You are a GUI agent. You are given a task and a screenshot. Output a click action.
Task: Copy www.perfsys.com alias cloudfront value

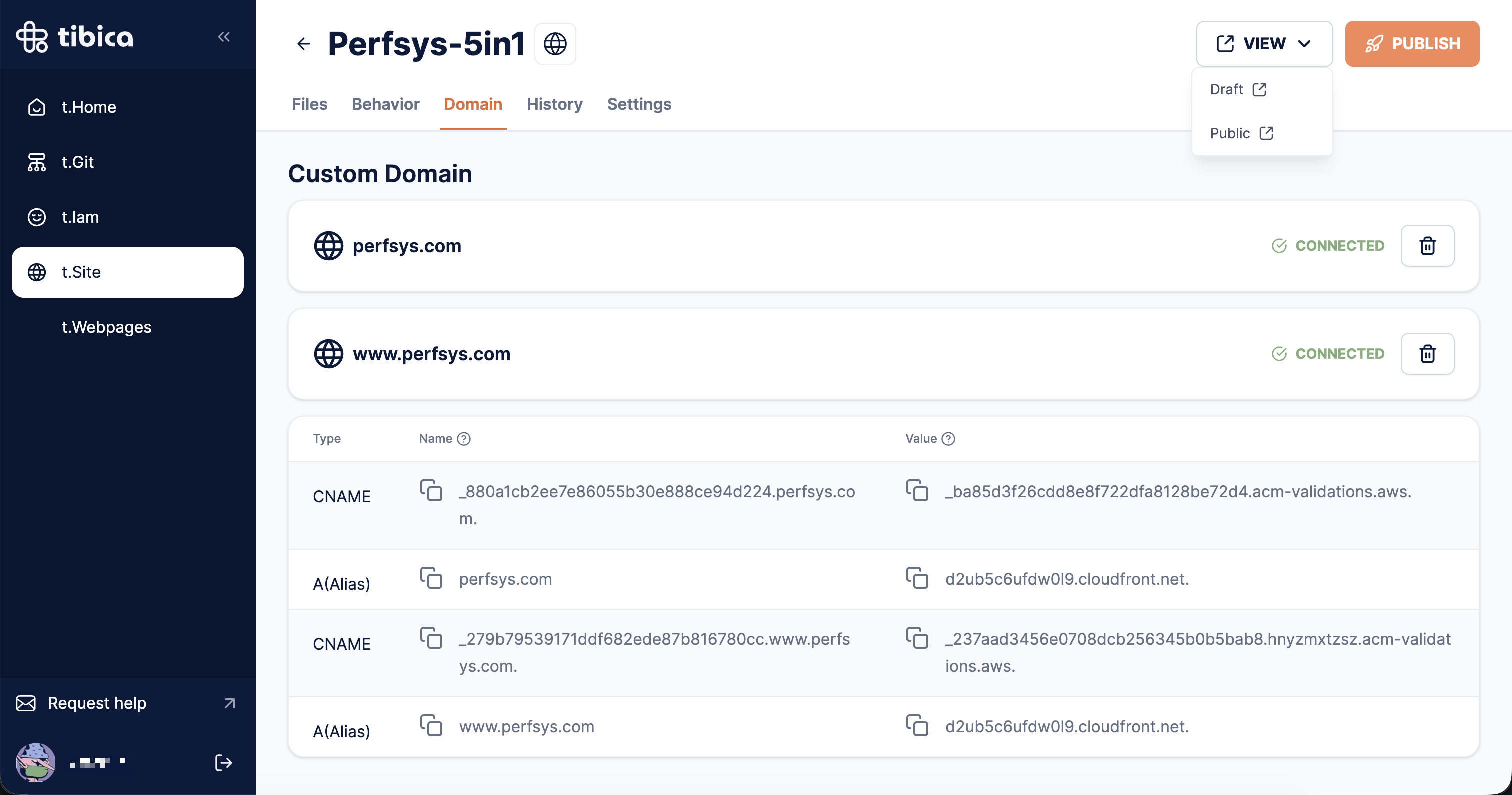tap(917, 725)
